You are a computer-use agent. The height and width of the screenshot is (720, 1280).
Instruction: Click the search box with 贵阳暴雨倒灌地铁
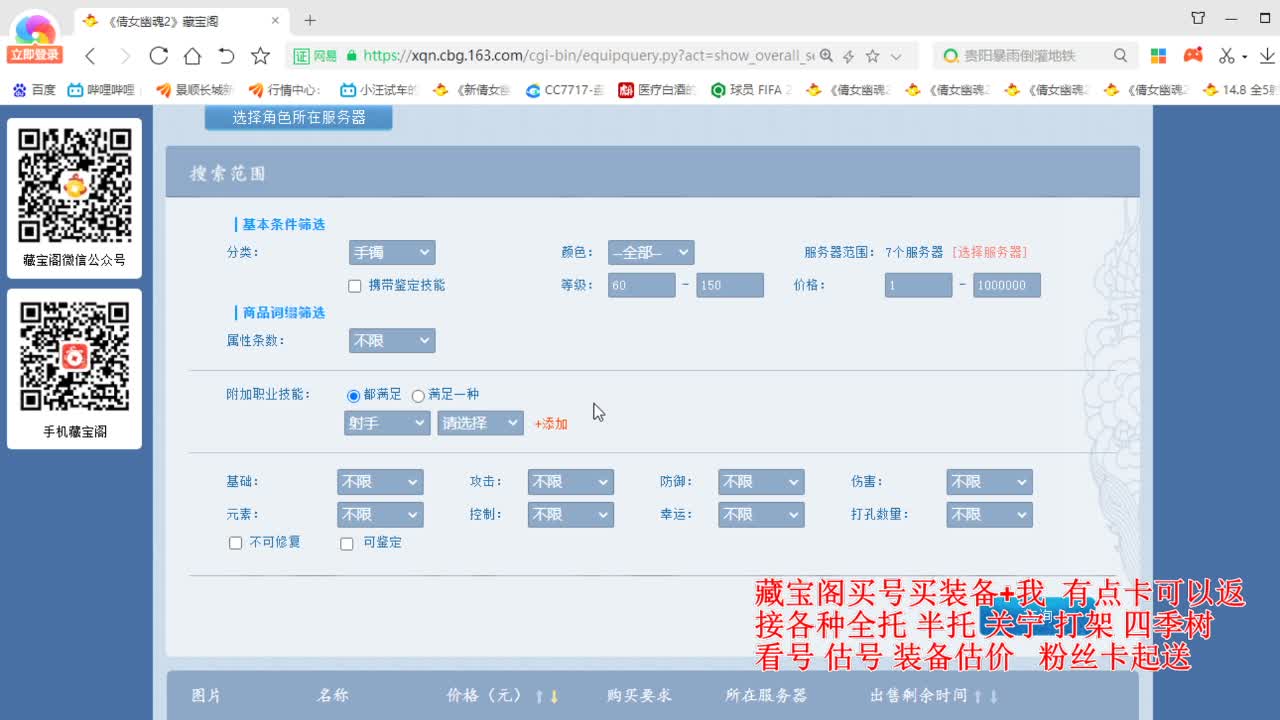(x=1030, y=57)
